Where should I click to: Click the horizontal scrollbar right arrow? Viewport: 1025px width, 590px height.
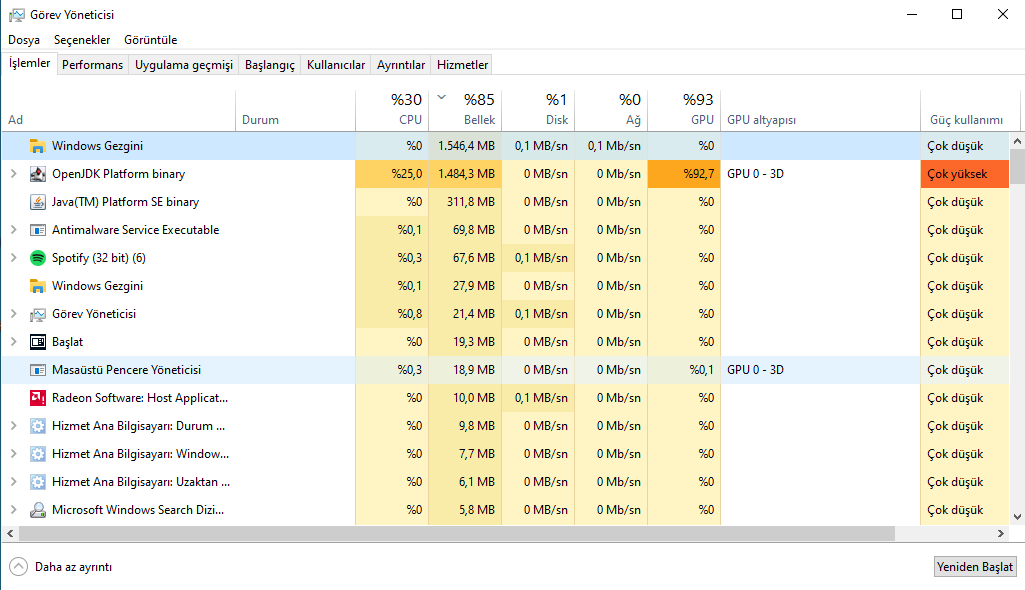coord(1001,534)
